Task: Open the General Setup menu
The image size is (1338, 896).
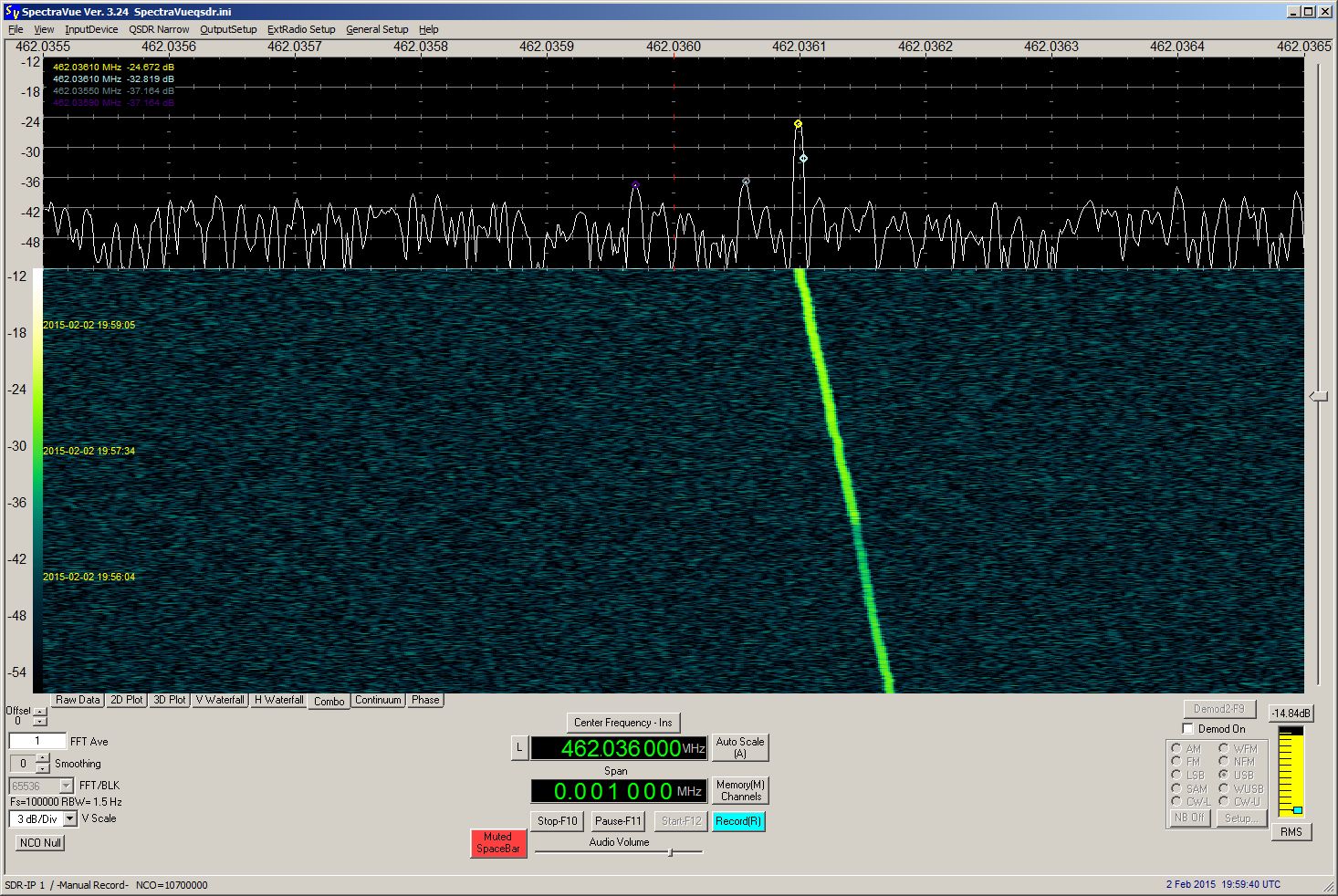Action: [377, 29]
